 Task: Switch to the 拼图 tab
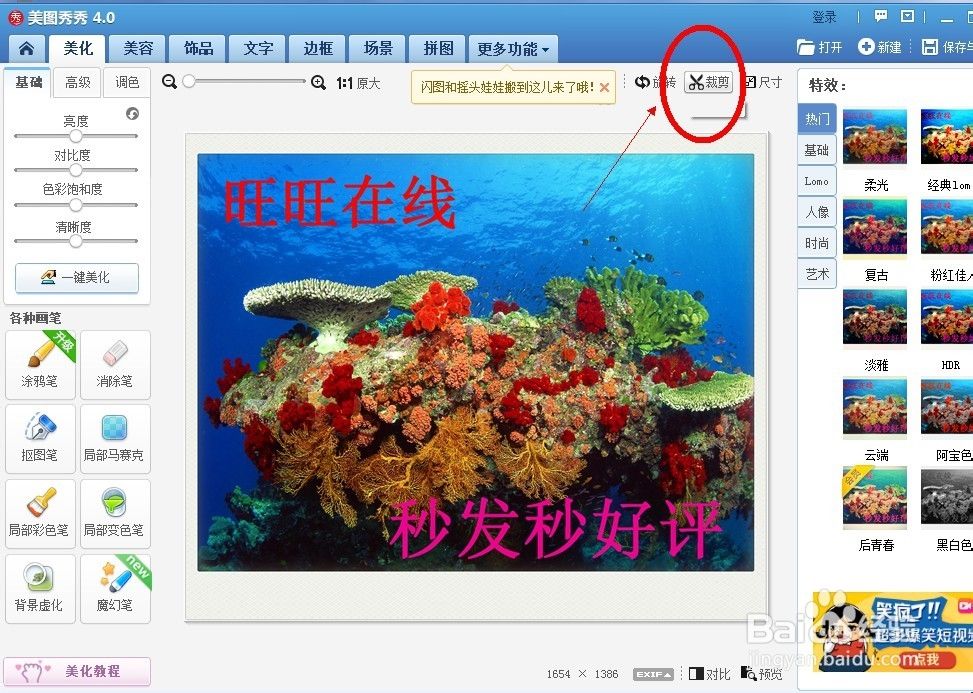coord(436,48)
